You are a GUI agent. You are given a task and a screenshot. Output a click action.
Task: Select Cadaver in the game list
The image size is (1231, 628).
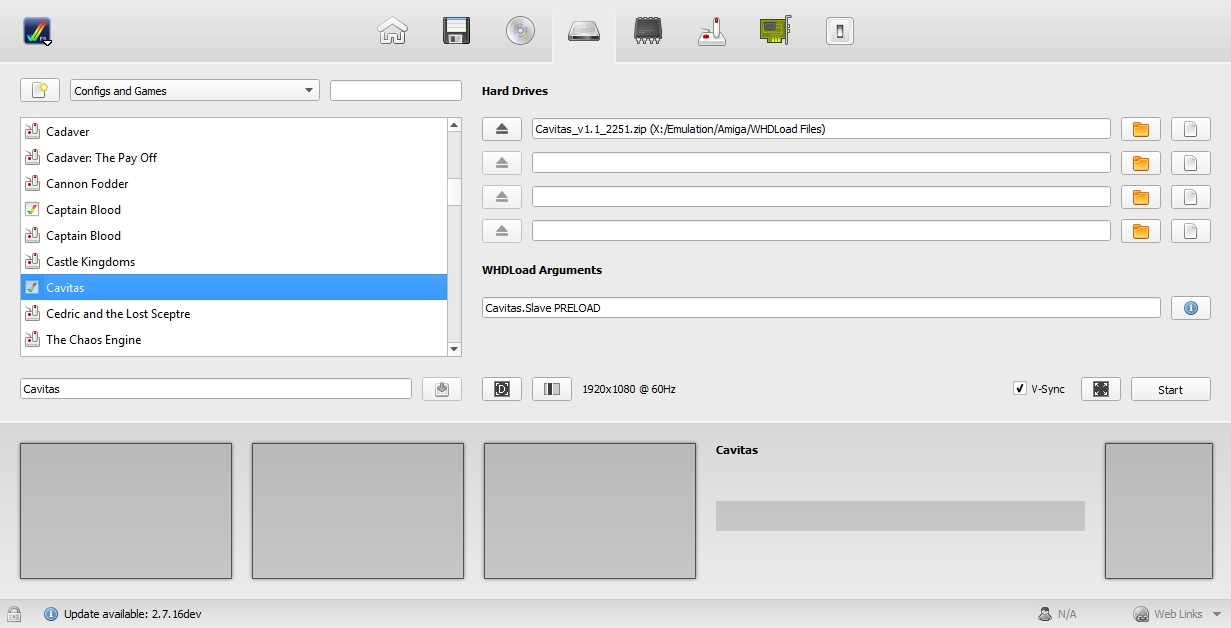click(x=234, y=131)
